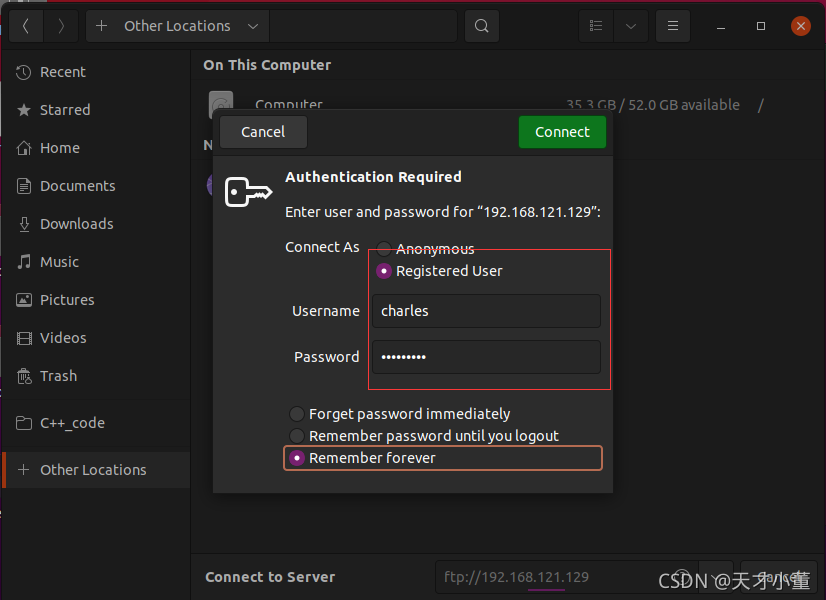This screenshot has width=826, height=600.
Task: Click the storage text '52.0 GB available'
Action: [684, 105]
